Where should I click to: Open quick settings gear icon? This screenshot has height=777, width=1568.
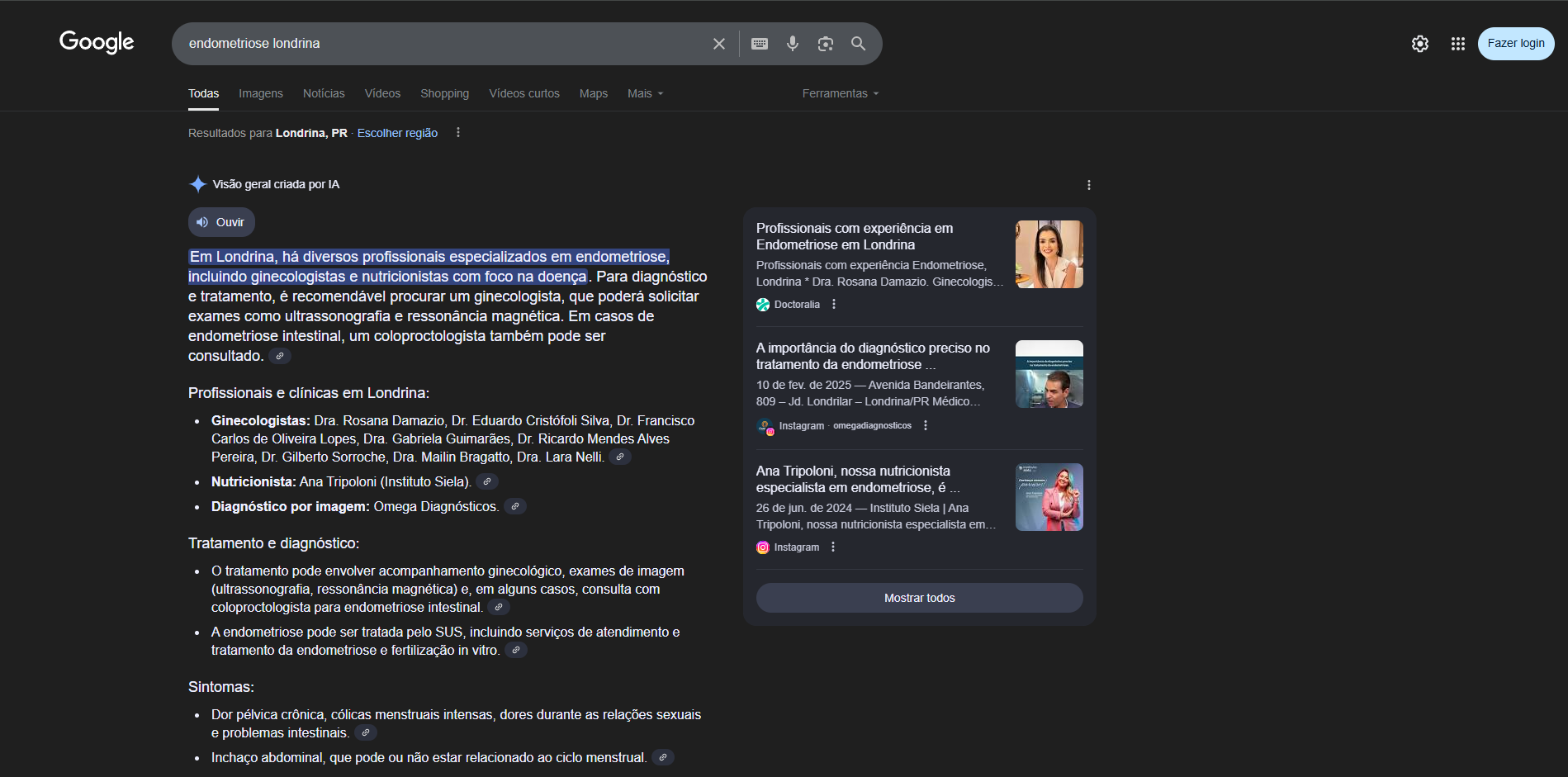(x=1420, y=44)
